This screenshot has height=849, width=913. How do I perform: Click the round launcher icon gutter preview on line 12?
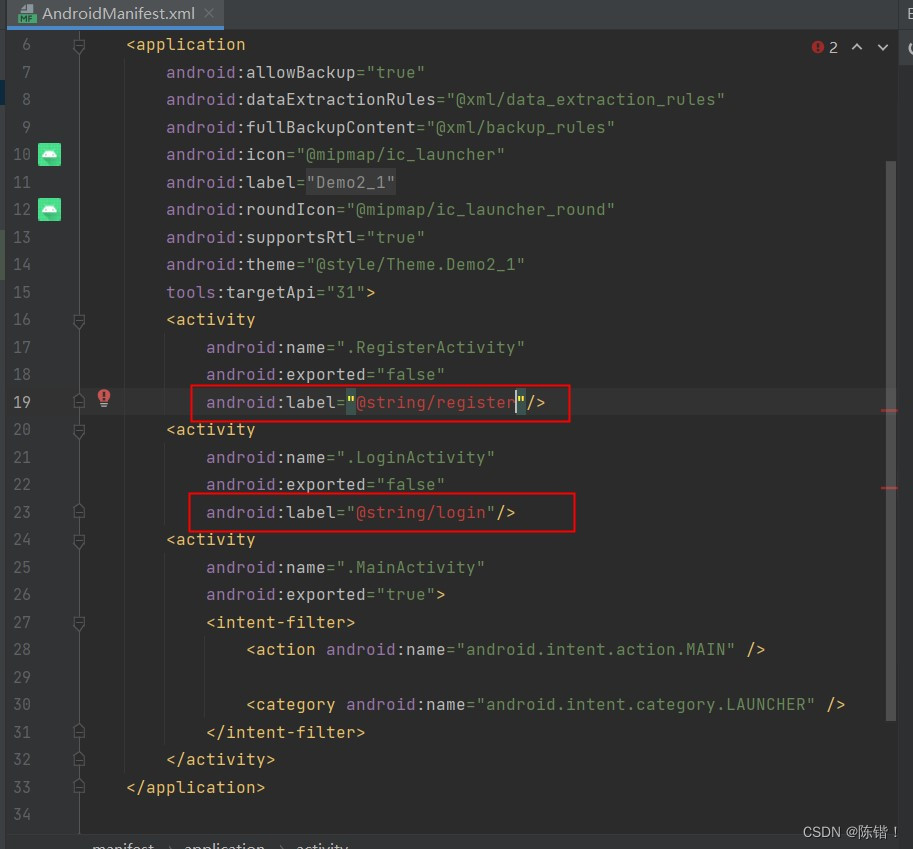click(49, 210)
